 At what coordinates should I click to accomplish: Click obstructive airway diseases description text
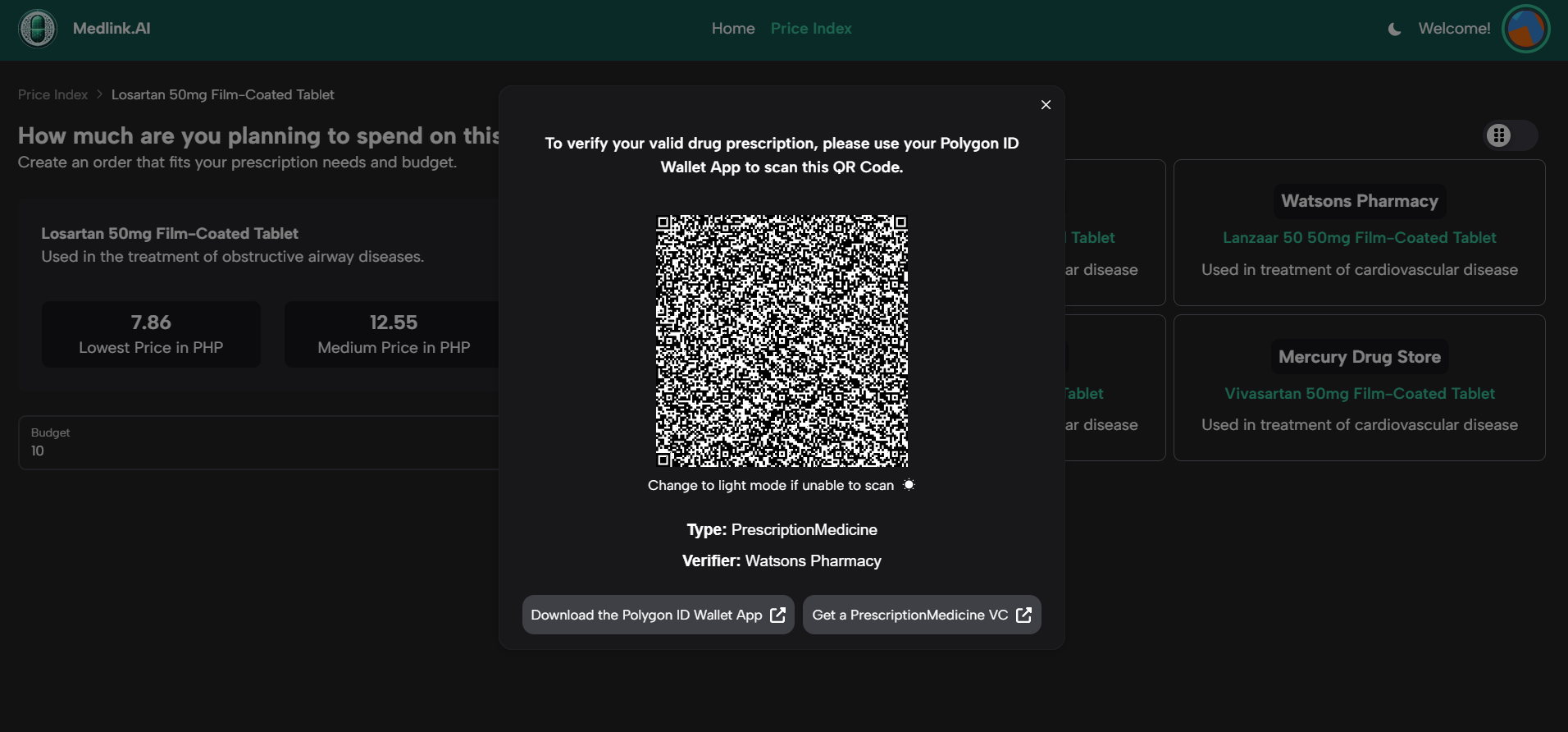point(233,257)
